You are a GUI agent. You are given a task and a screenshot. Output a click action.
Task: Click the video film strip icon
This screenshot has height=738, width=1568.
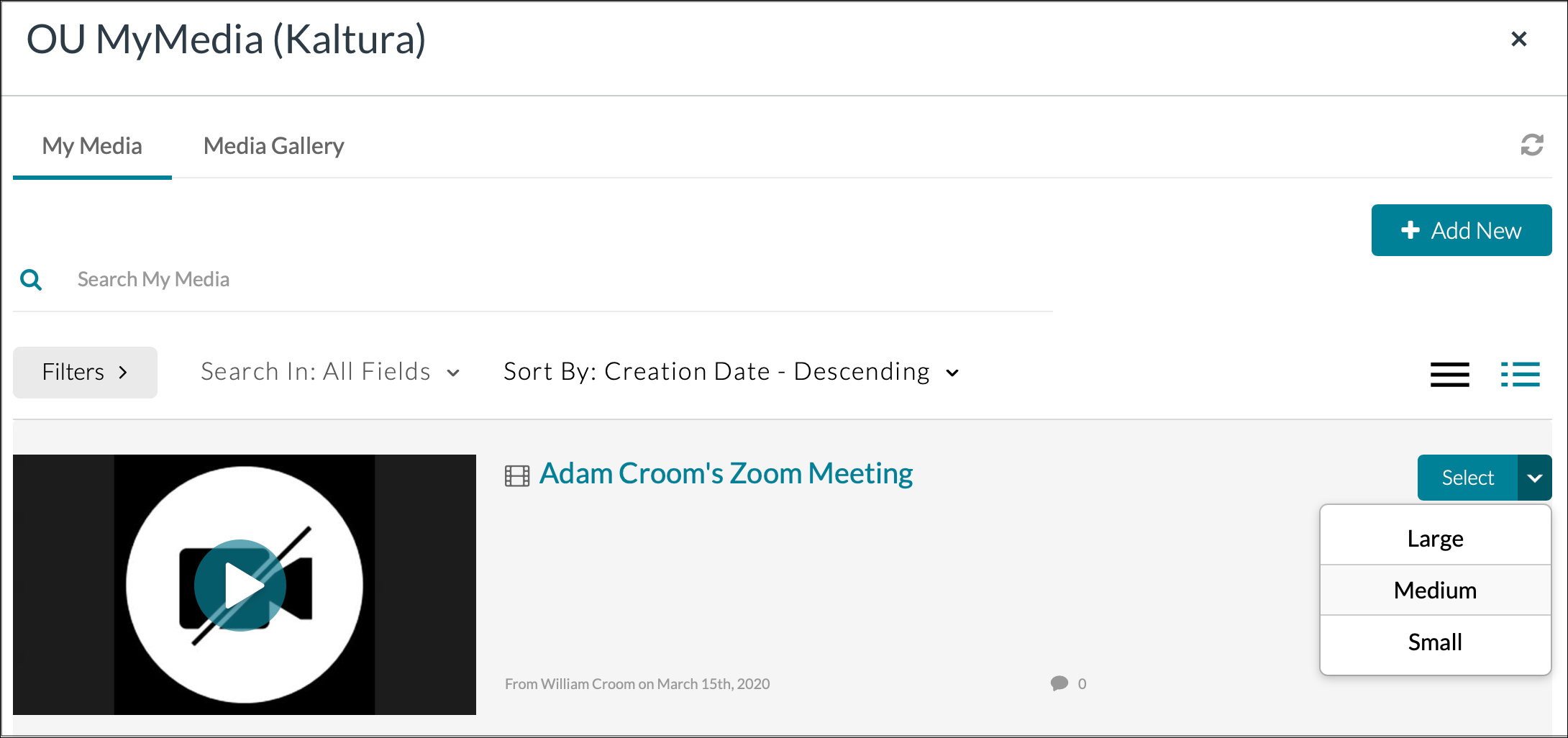click(516, 476)
